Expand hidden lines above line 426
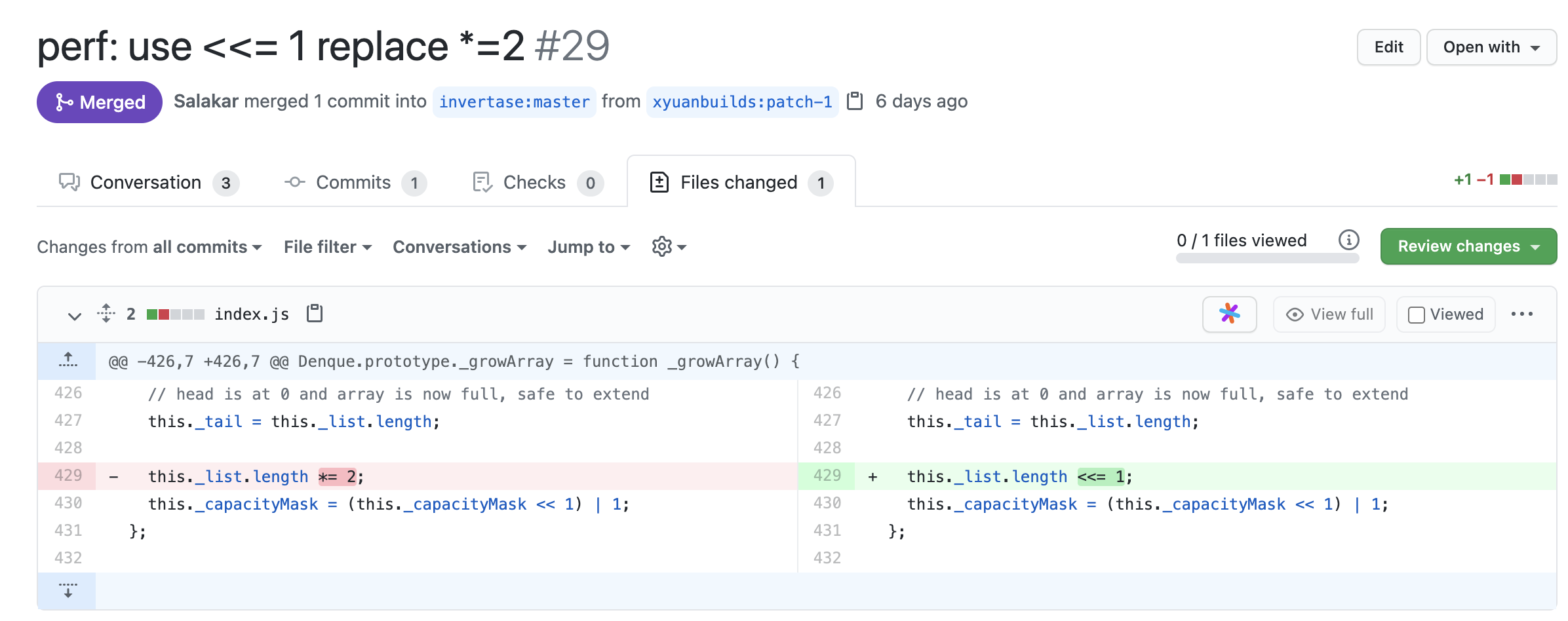 [68, 361]
